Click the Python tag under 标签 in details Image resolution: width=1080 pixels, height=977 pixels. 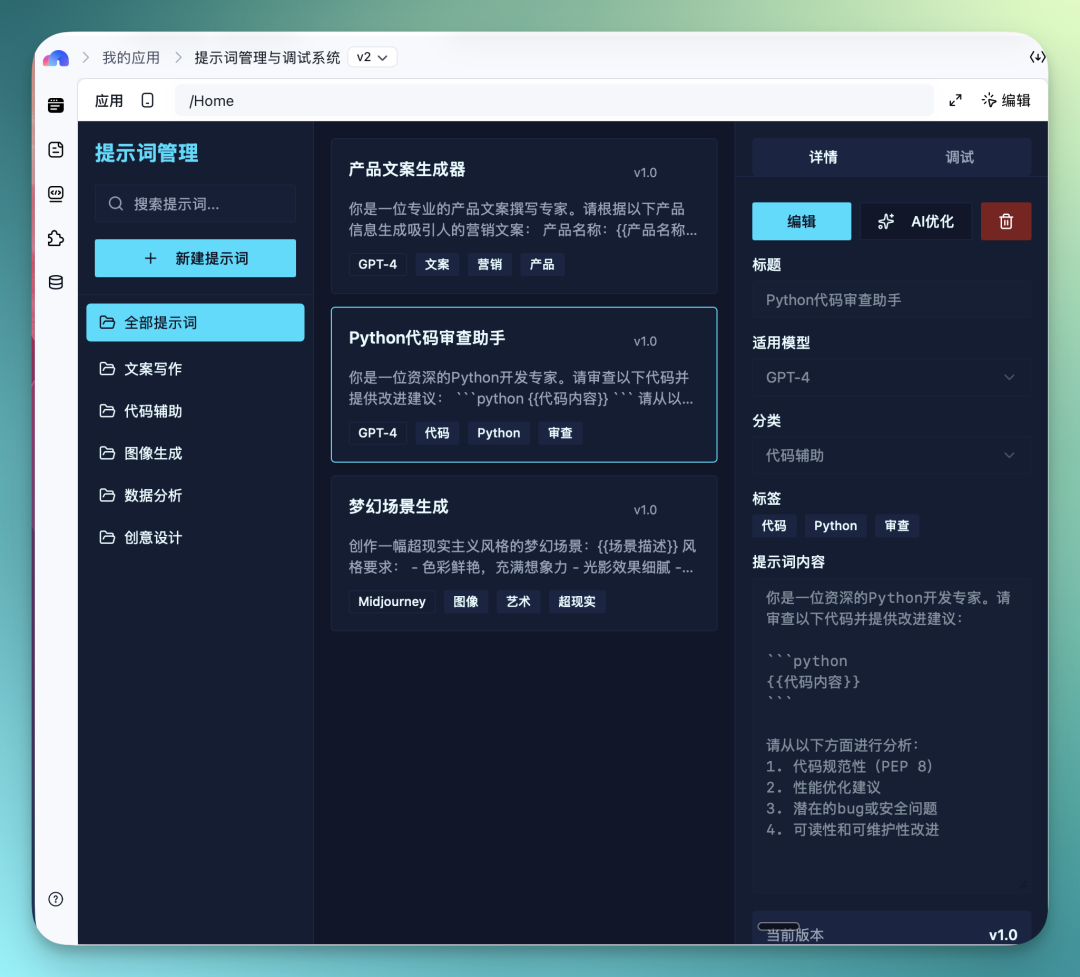point(835,526)
